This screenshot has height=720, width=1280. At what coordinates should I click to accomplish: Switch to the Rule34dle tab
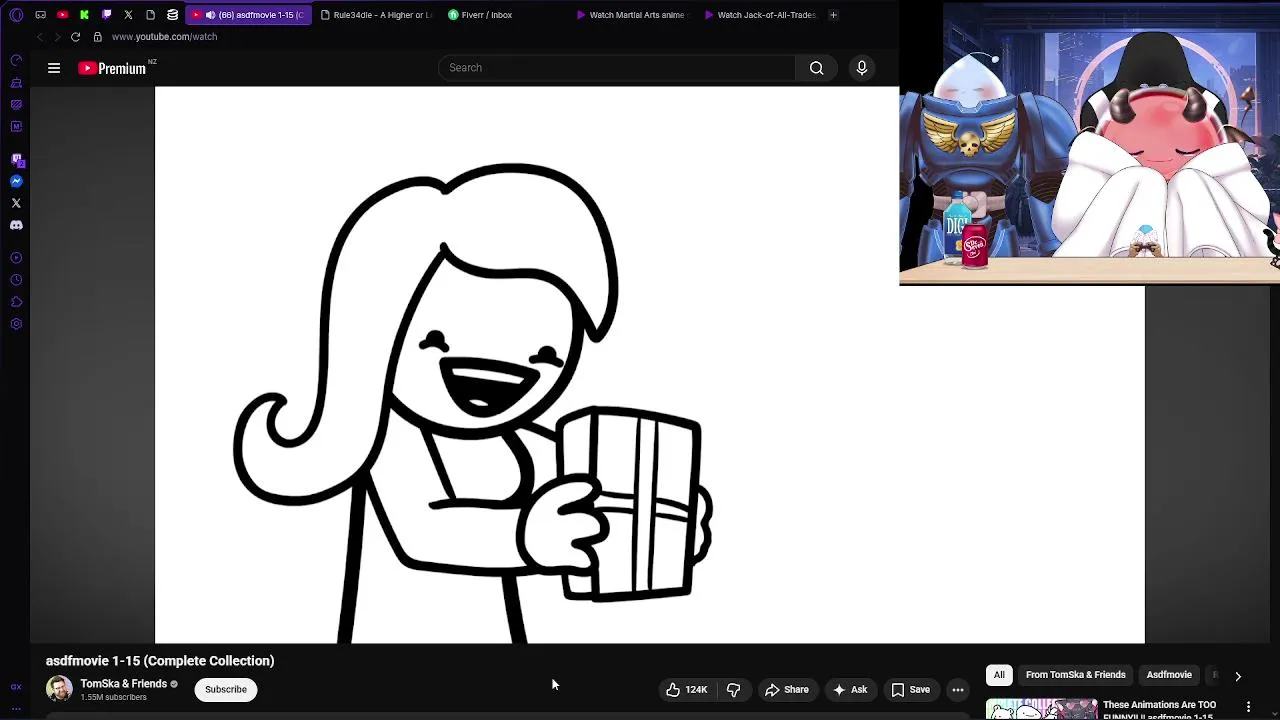coord(376,15)
